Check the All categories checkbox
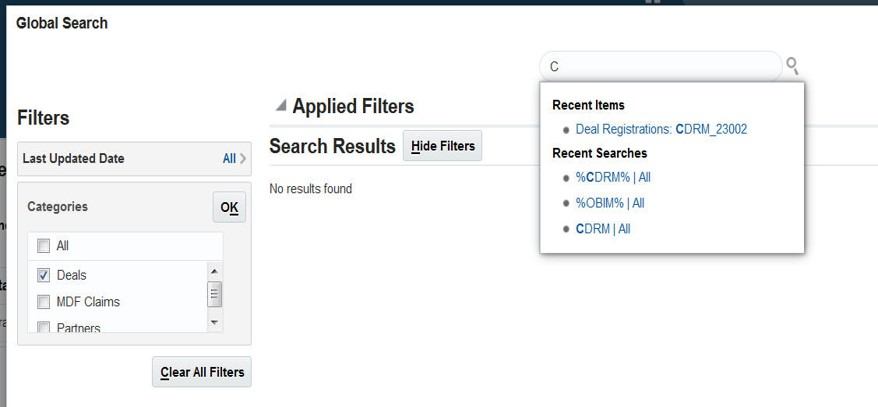The height and width of the screenshot is (407, 878). pyautogui.click(x=43, y=246)
